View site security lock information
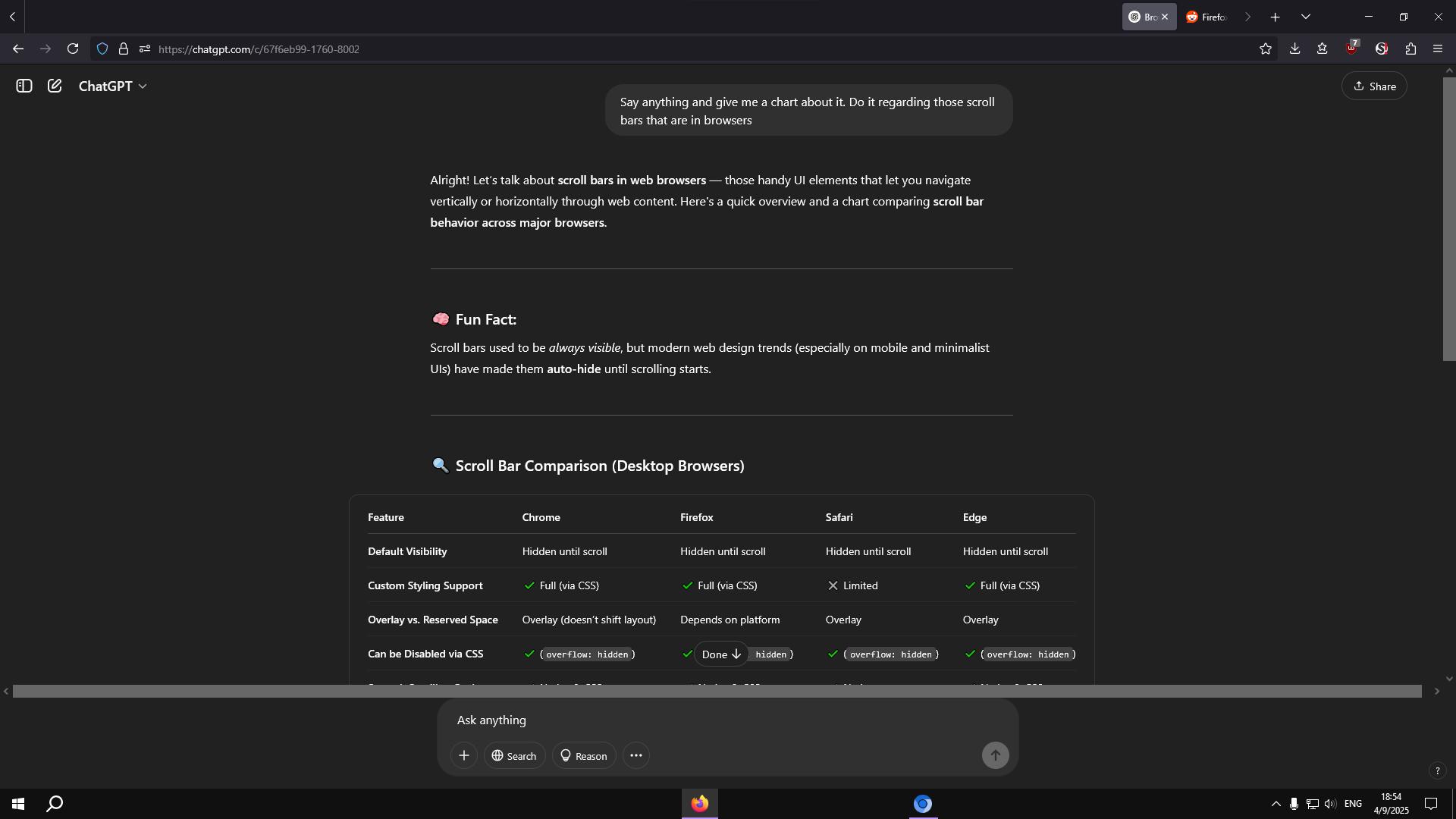 [124, 49]
